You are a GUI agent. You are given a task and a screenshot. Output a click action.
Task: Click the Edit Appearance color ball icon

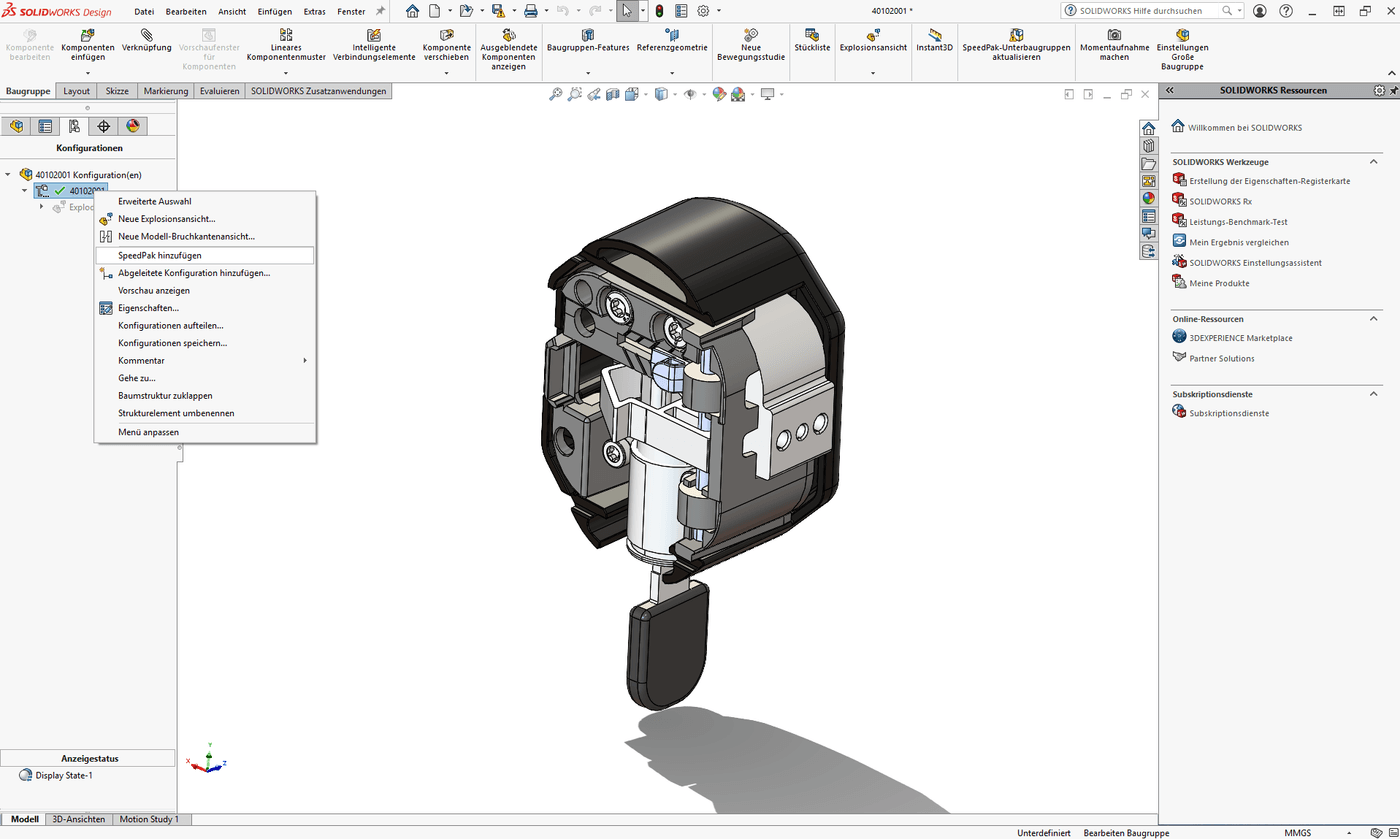click(718, 94)
